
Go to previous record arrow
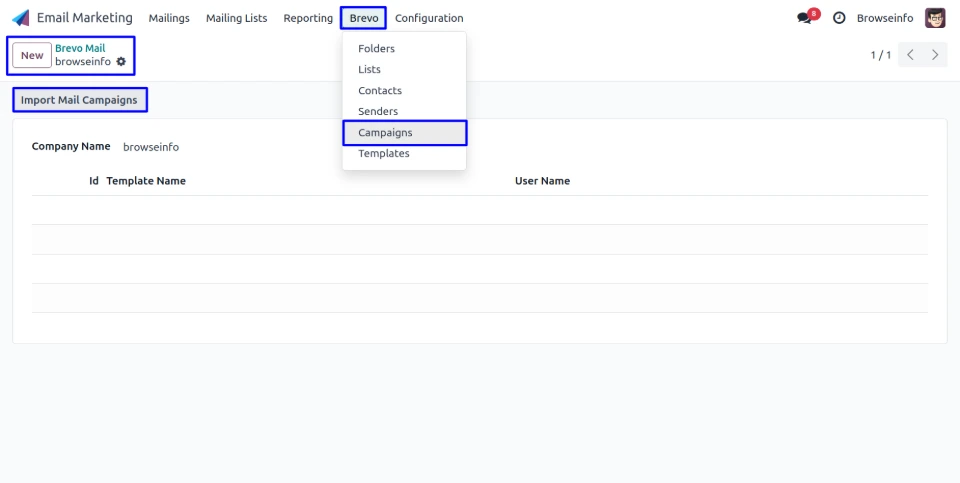tap(910, 55)
